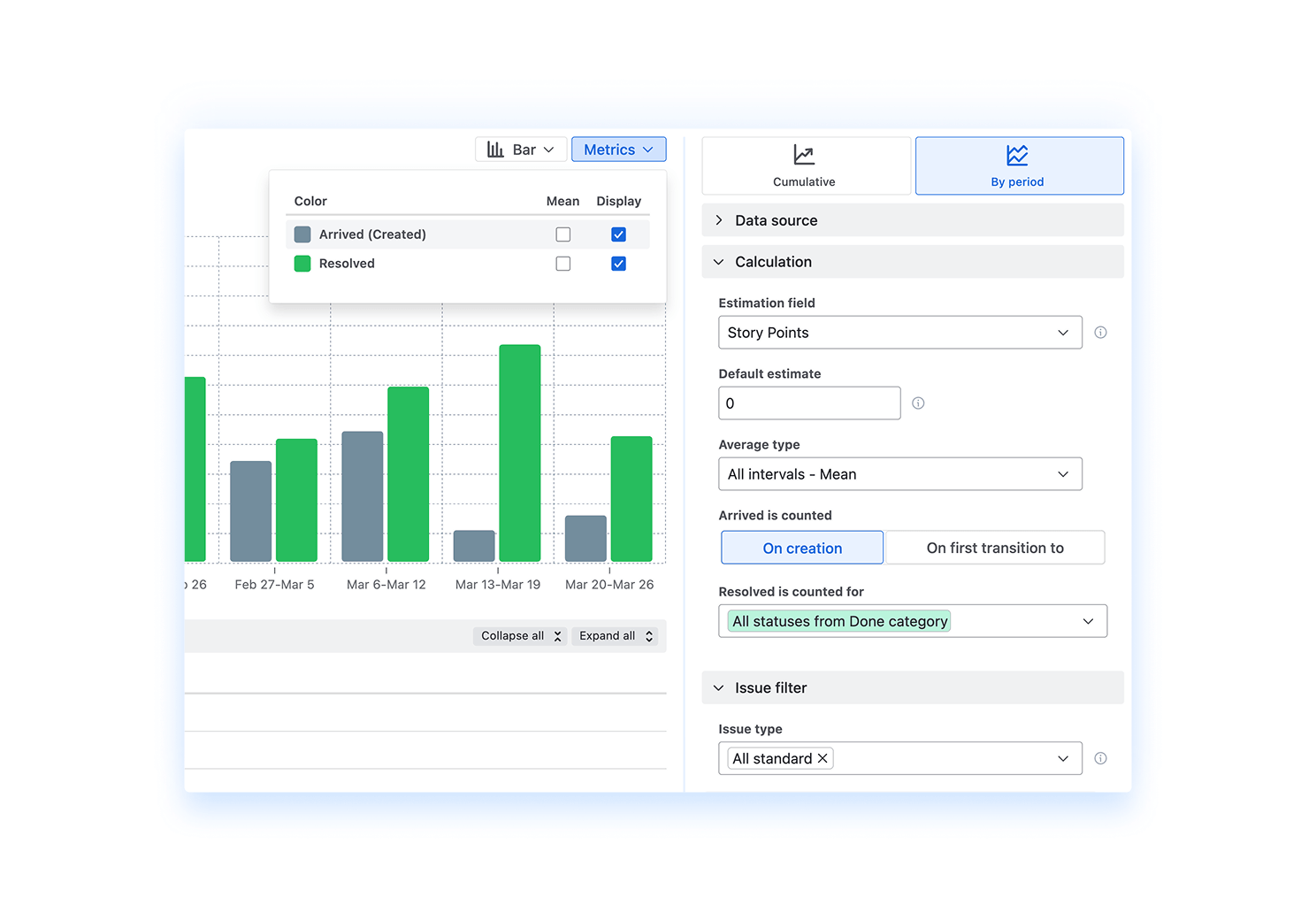Click the green bar for Mar 13-Mar 19
Viewport: 1316px width, 921px height.
click(x=520, y=453)
